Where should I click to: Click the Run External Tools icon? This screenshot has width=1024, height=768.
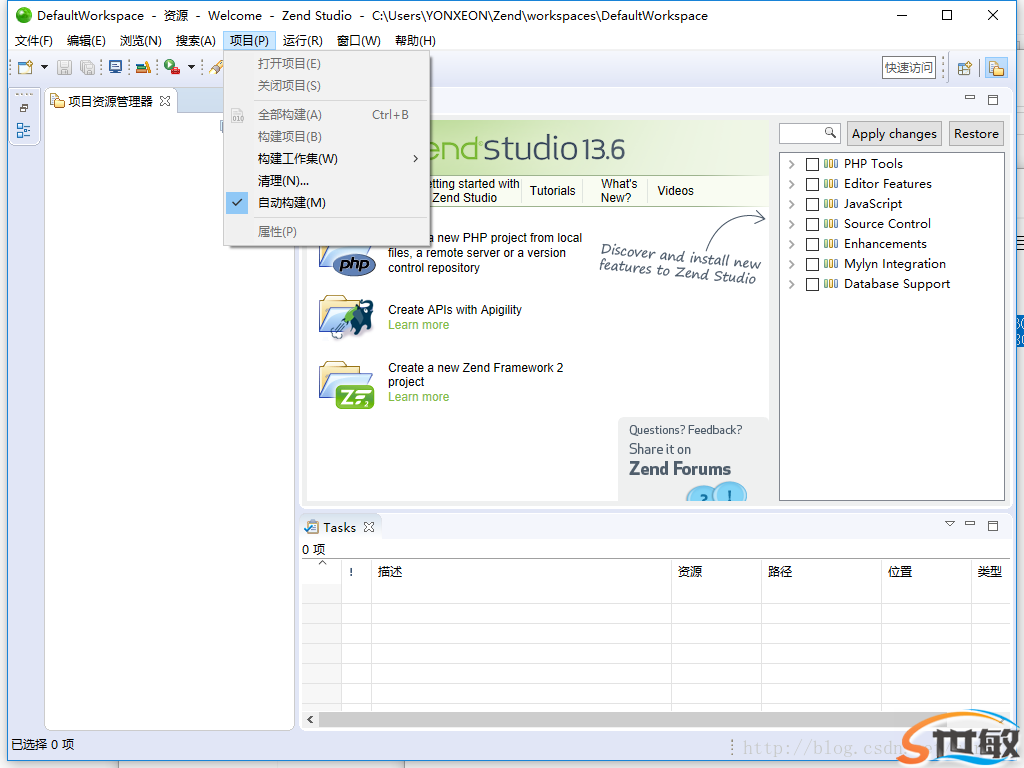click(172, 67)
